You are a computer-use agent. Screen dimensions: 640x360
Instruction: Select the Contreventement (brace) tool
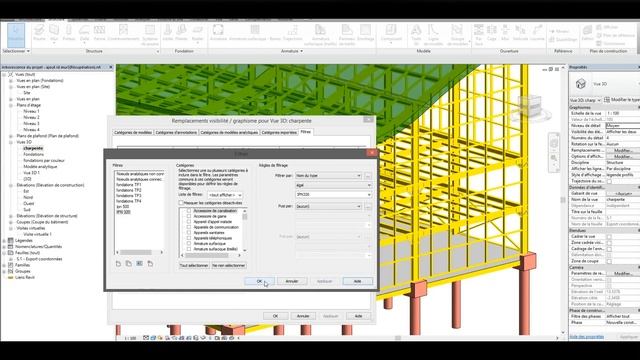(123, 33)
